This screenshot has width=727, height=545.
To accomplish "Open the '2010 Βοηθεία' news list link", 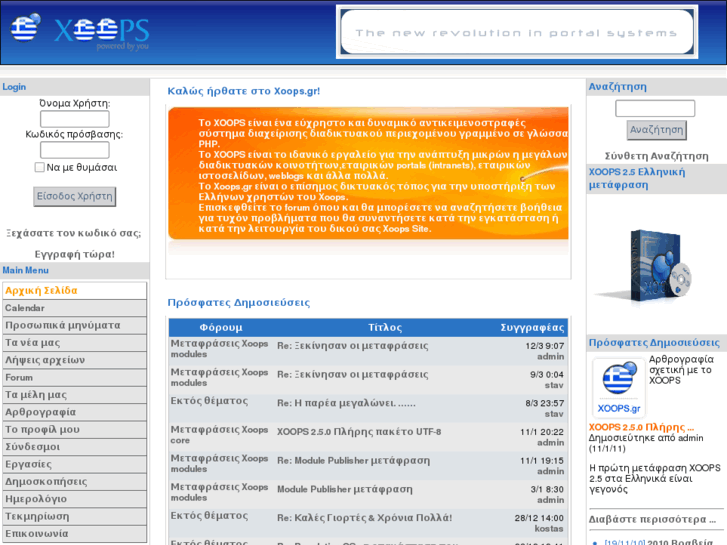I will (x=680, y=542).
